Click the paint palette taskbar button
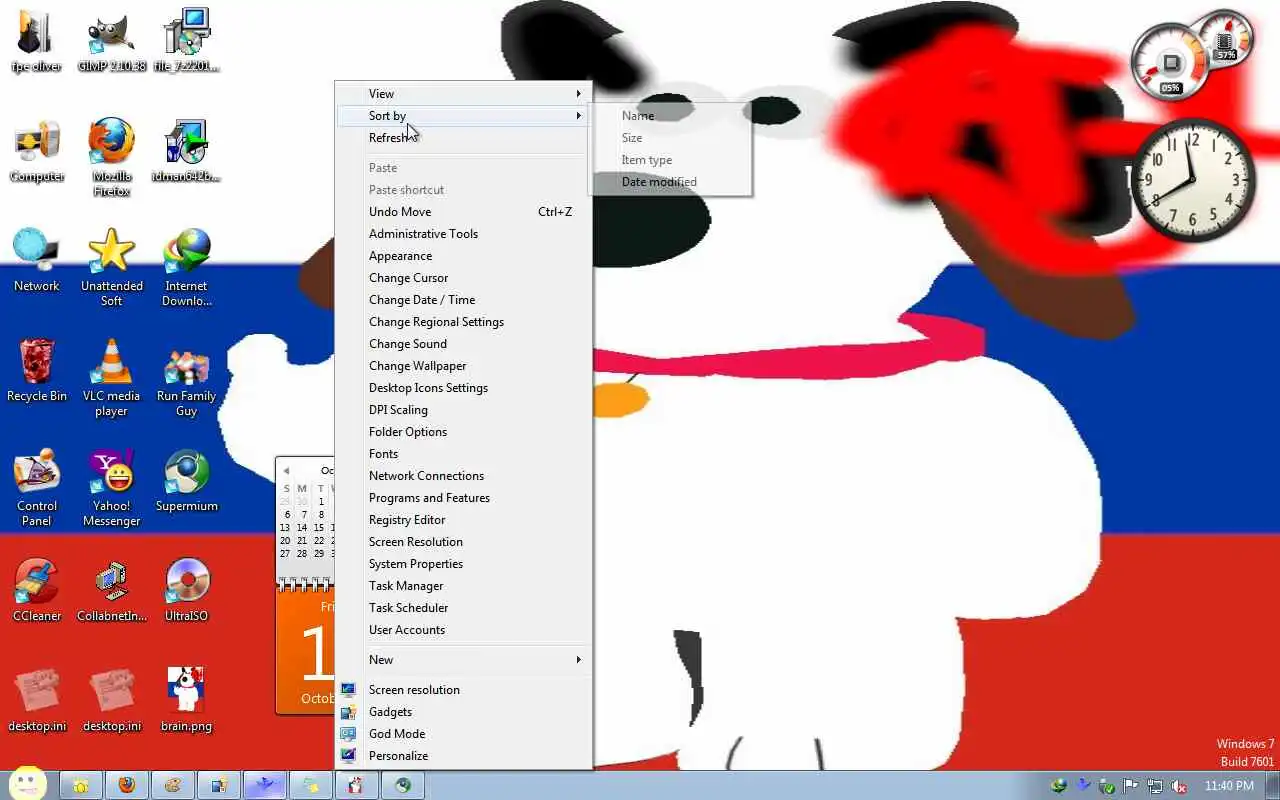Image resolution: width=1280 pixels, height=800 pixels. coord(172,786)
